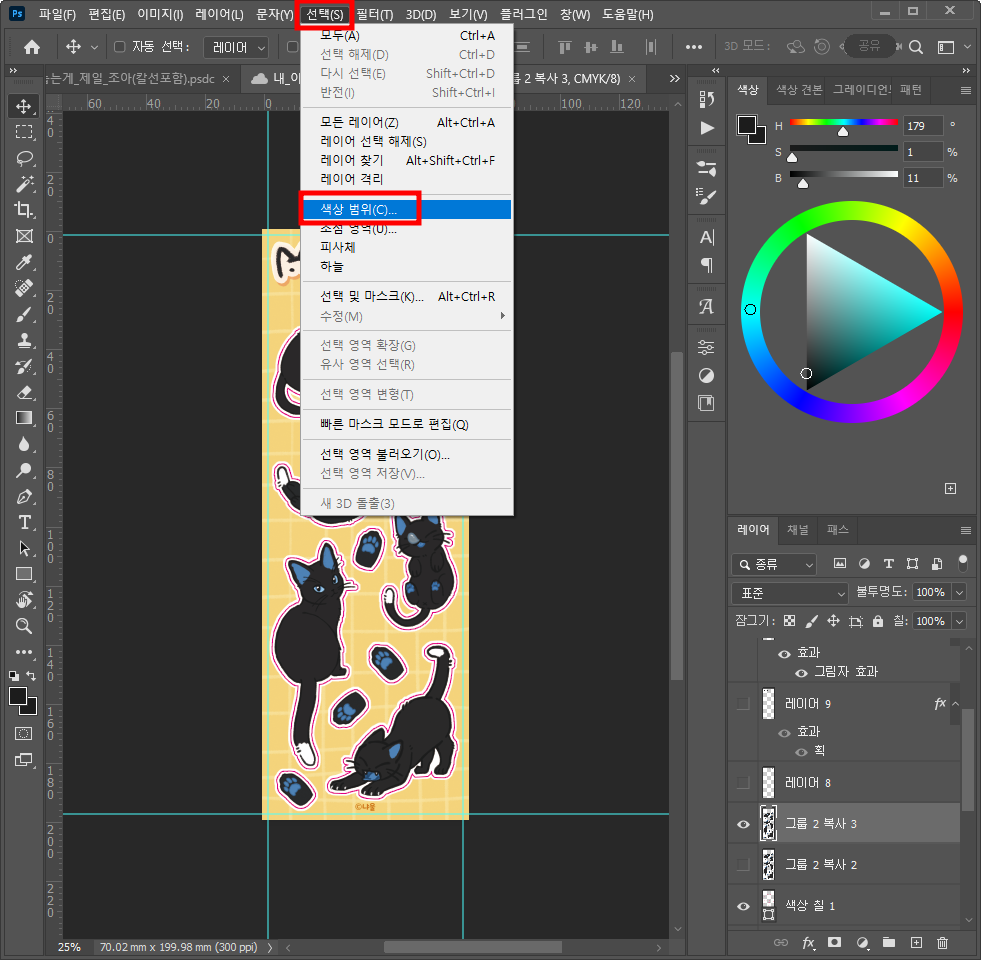Go to Home screen icon
The width and height of the screenshot is (981, 960).
click(31, 47)
